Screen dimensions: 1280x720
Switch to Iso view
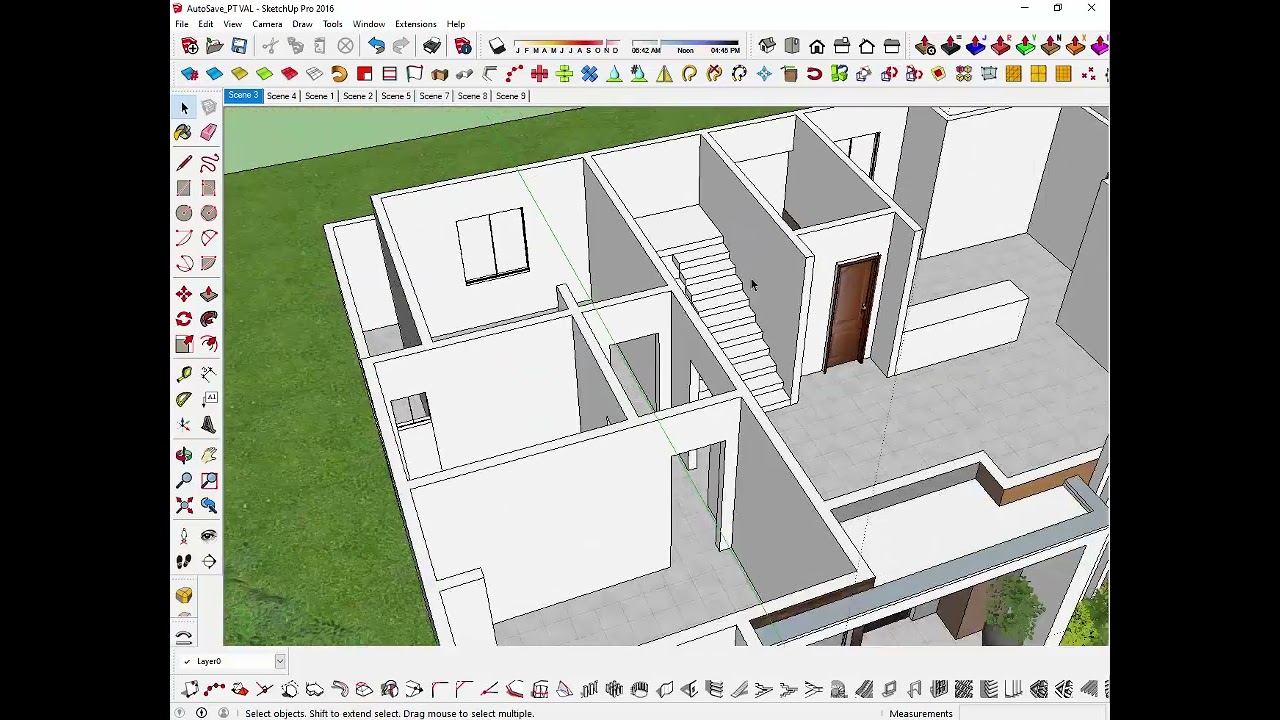pyautogui.click(x=767, y=46)
